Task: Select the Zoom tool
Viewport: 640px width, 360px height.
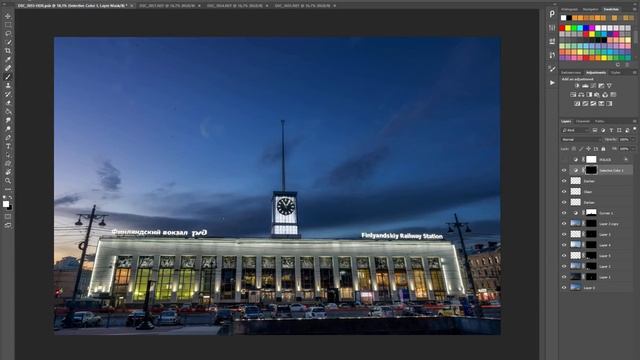Action: click(8, 180)
